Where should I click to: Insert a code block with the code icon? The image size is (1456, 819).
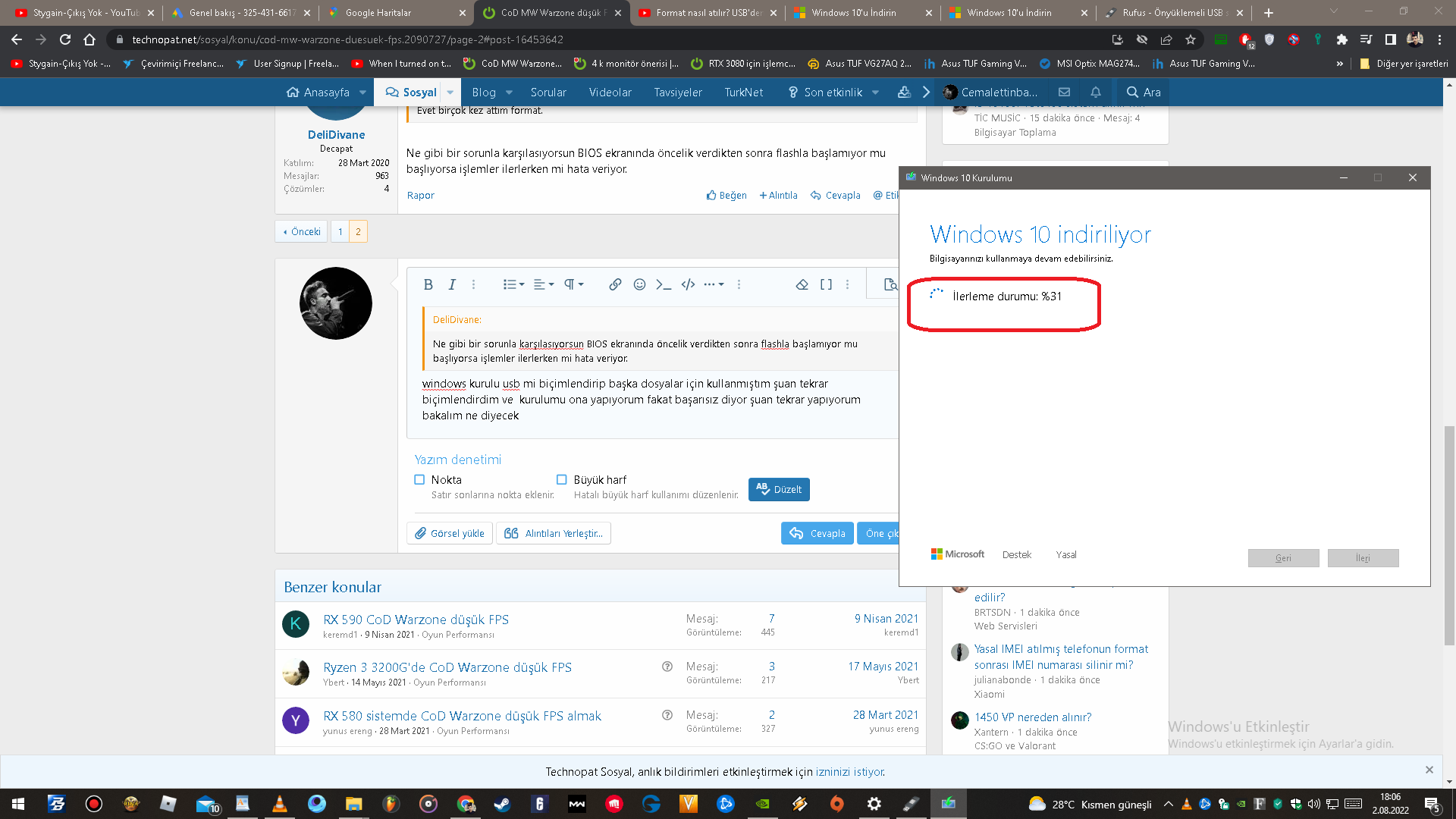688,284
